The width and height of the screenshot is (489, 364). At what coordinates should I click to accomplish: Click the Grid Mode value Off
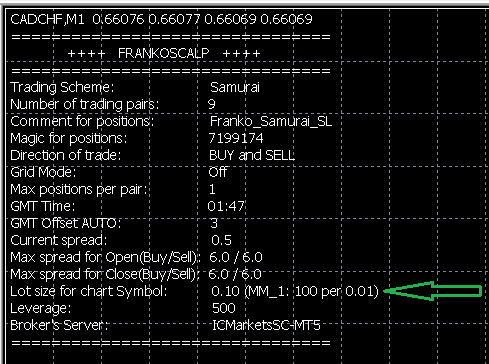pos(217,172)
